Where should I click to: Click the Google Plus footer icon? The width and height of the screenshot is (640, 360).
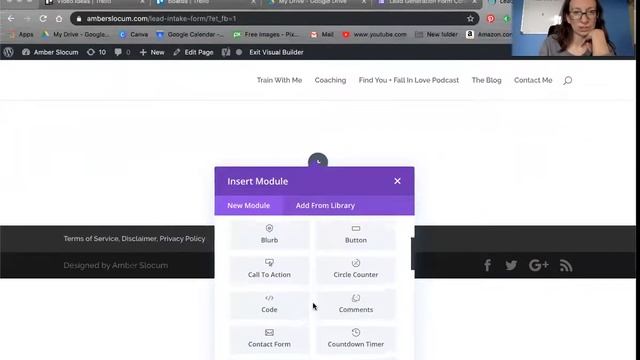[x=538, y=265]
